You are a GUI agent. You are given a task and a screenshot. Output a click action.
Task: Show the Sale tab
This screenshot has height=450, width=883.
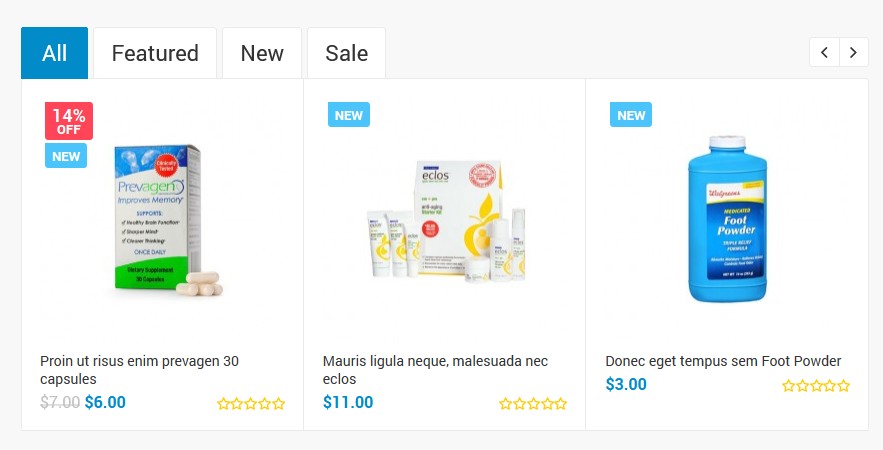pyautogui.click(x=346, y=53)
